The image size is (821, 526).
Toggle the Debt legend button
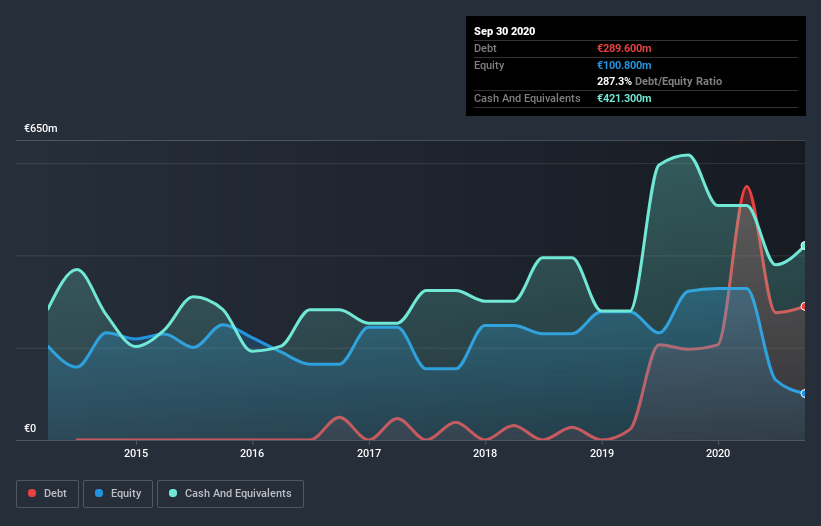click(47, 494)
